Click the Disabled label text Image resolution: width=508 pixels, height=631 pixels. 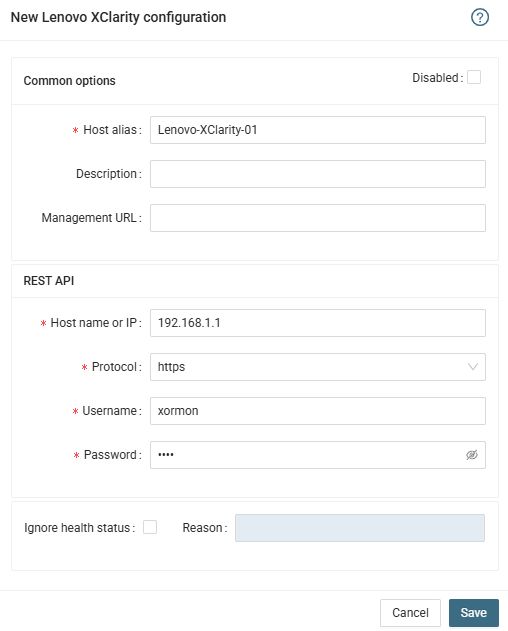point(437,78)
